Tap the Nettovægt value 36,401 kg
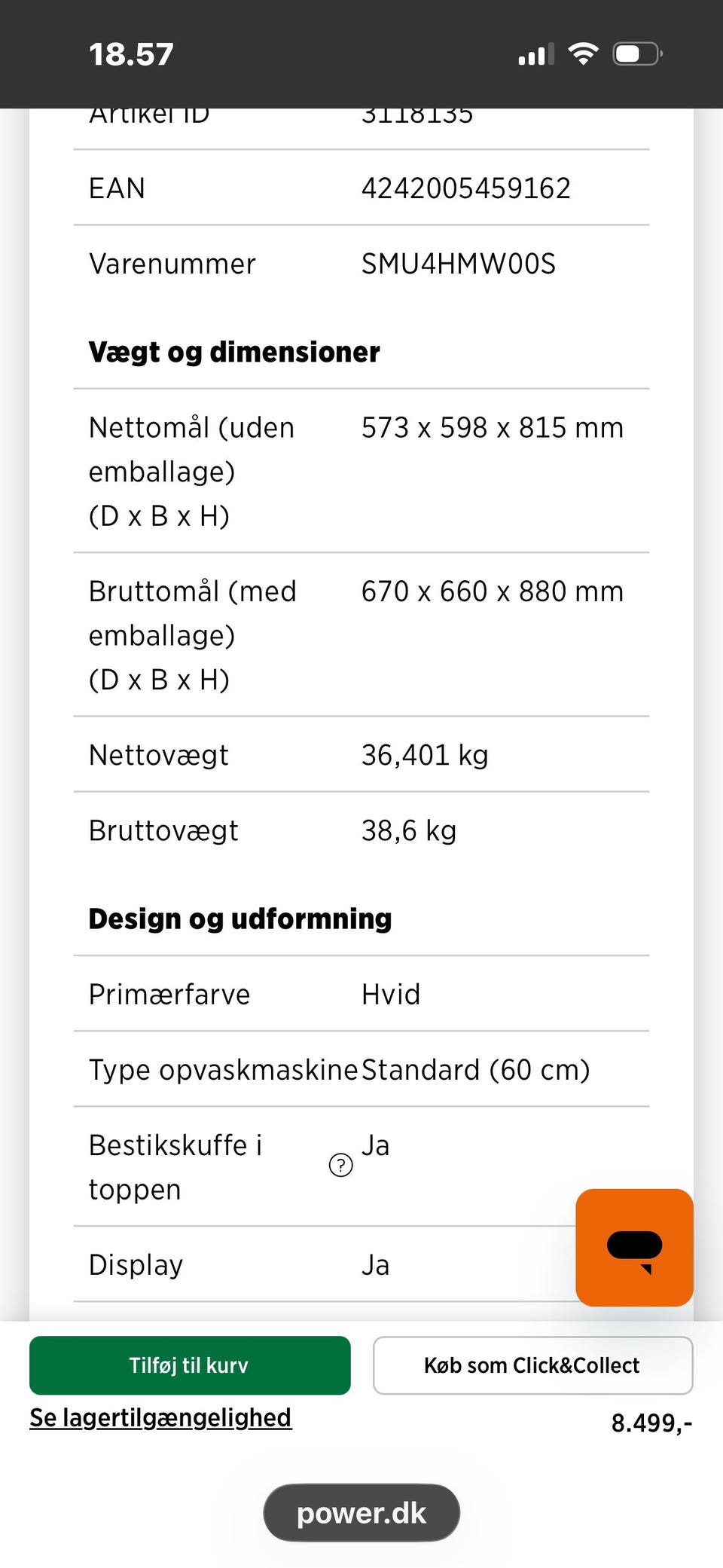Screen dimensions: 723x1568 (425, 755)
